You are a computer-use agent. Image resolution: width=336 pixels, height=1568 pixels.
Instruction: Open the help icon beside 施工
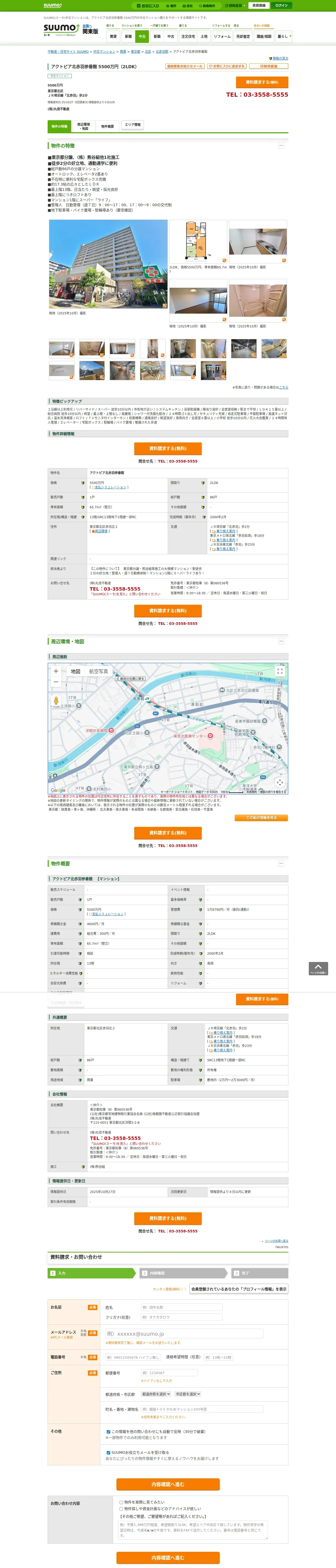(x=83, y=1167)
